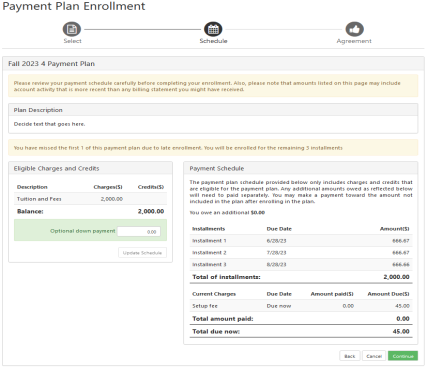Image resolution: width=427 pixels, height=368 pixels.
Task: Click the 7/28/23 due date
Action: pos(276,253)
